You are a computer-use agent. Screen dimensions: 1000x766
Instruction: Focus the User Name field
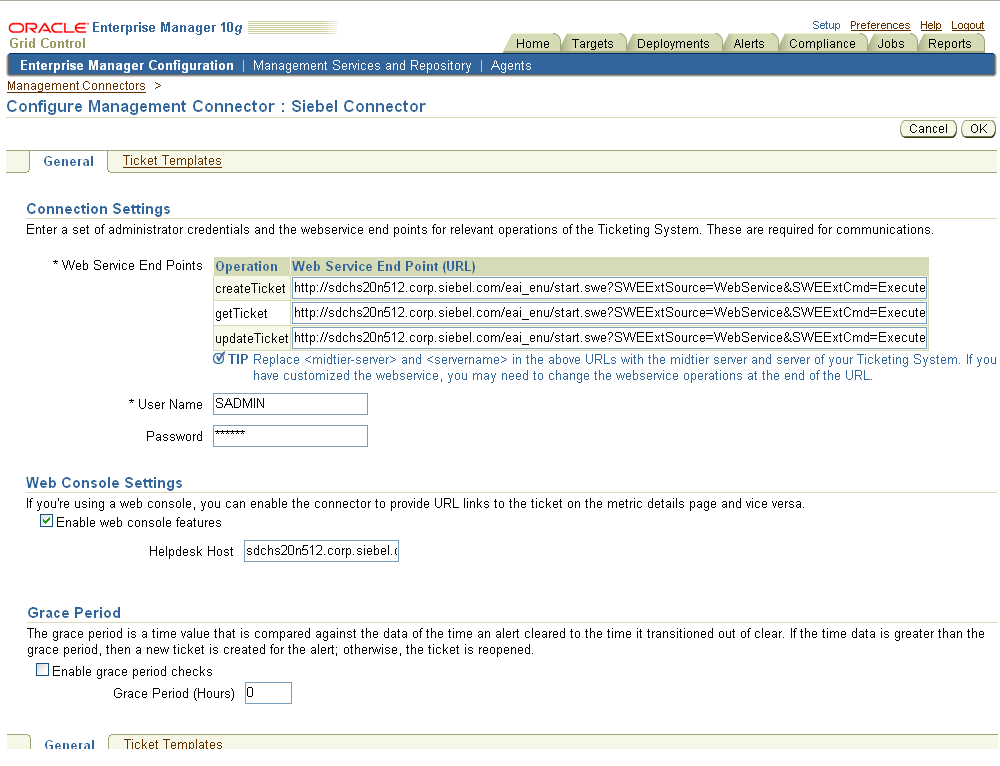(x=290, y=404)
